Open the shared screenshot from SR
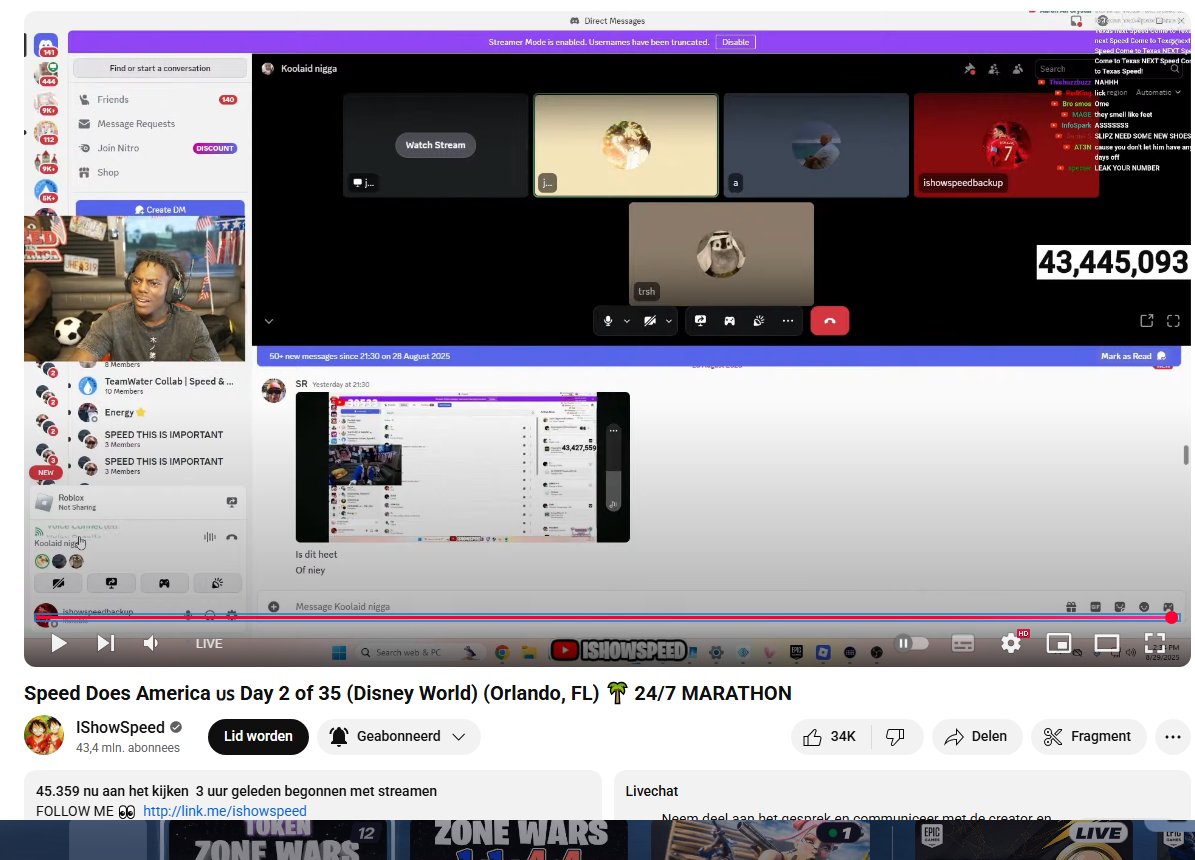 point(463,467)
